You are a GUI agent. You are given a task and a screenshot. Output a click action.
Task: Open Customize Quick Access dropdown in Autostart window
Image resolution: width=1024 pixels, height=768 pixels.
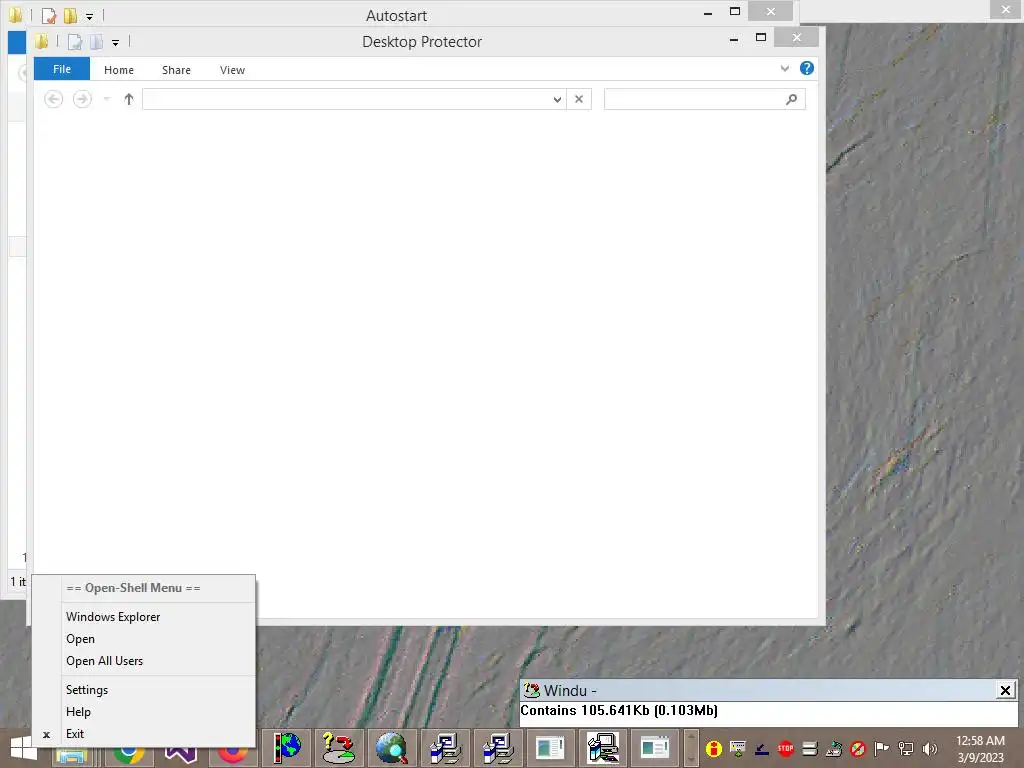point(89,16)
